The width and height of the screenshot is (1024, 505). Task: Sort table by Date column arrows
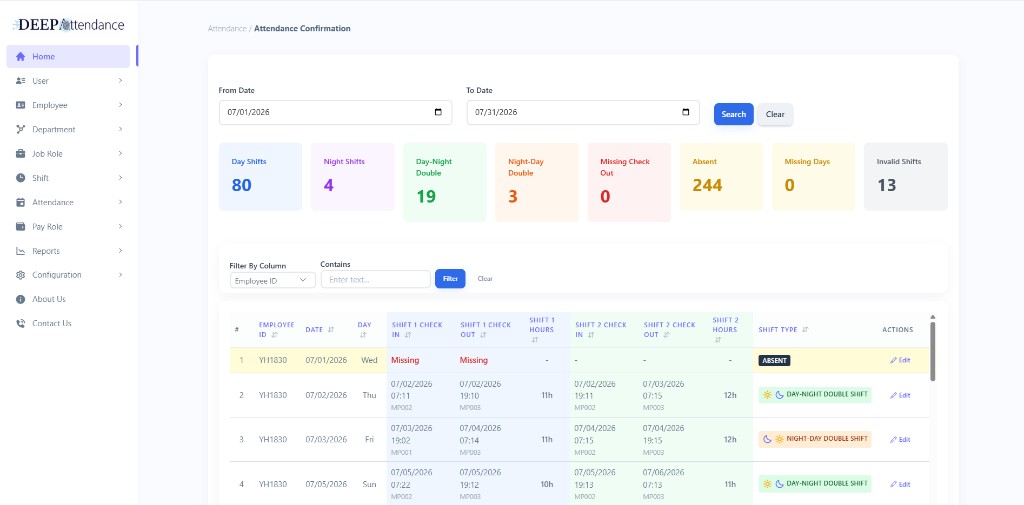tap(331, 330)
